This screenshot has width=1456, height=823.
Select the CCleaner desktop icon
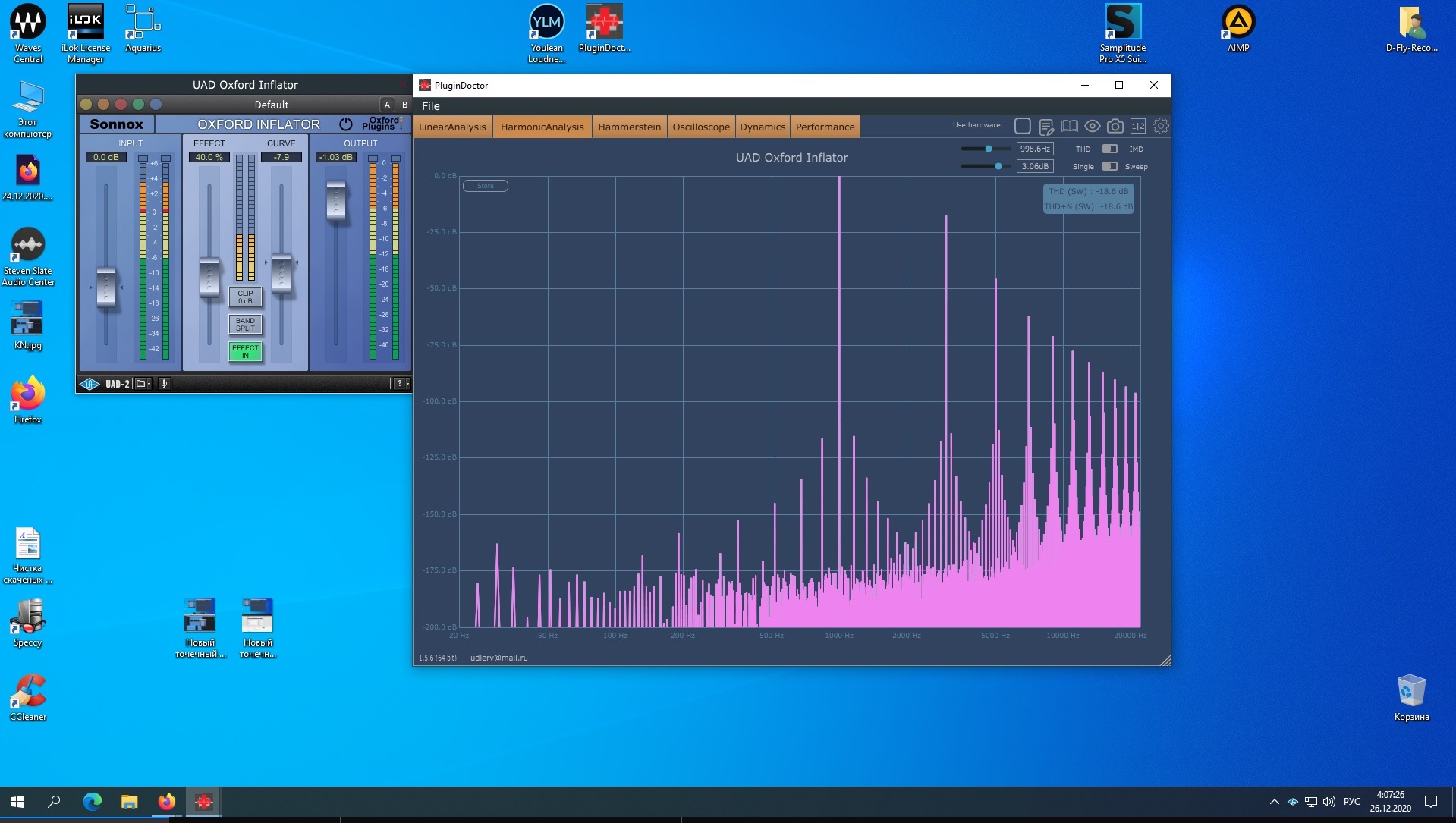click(28, 698)
